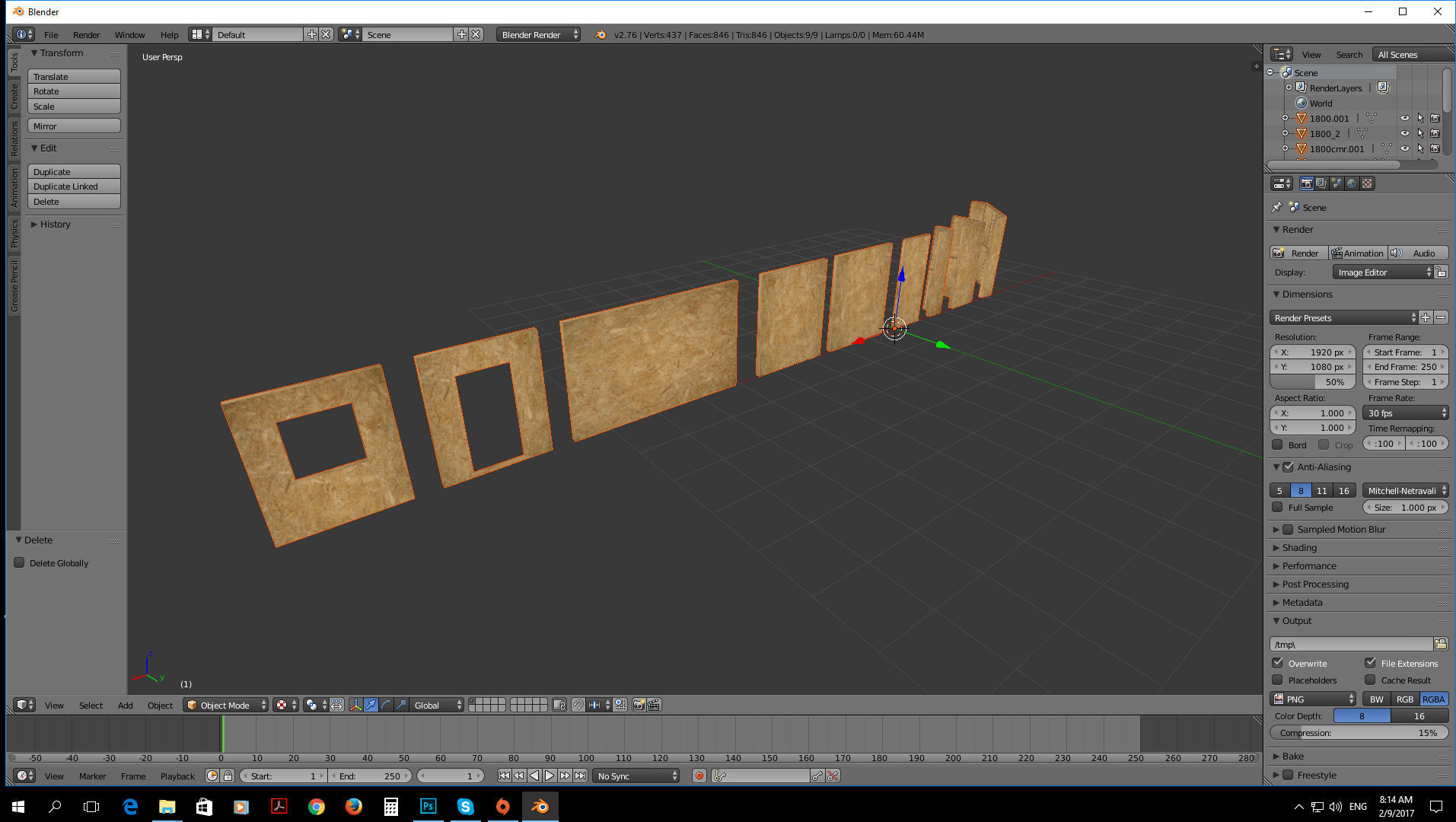Select the translate manipulator arrow icon

[371, 706]
